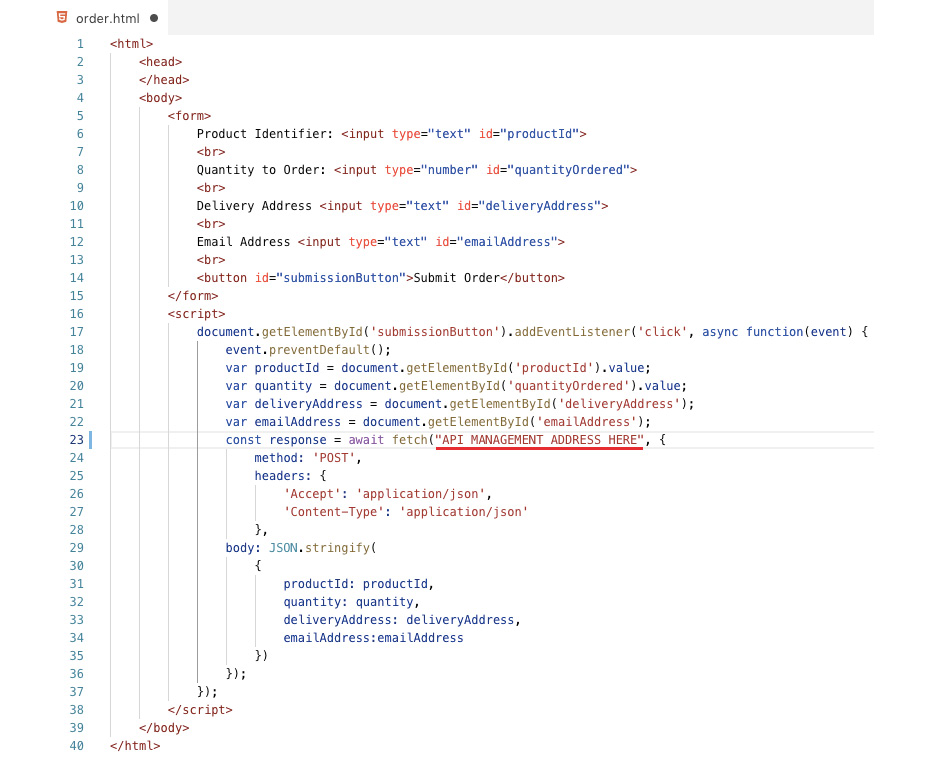Viewport: 925px width, 763px height.
Task: Click the 'Content-Type' header on line 27
Action: pos(334,512)
